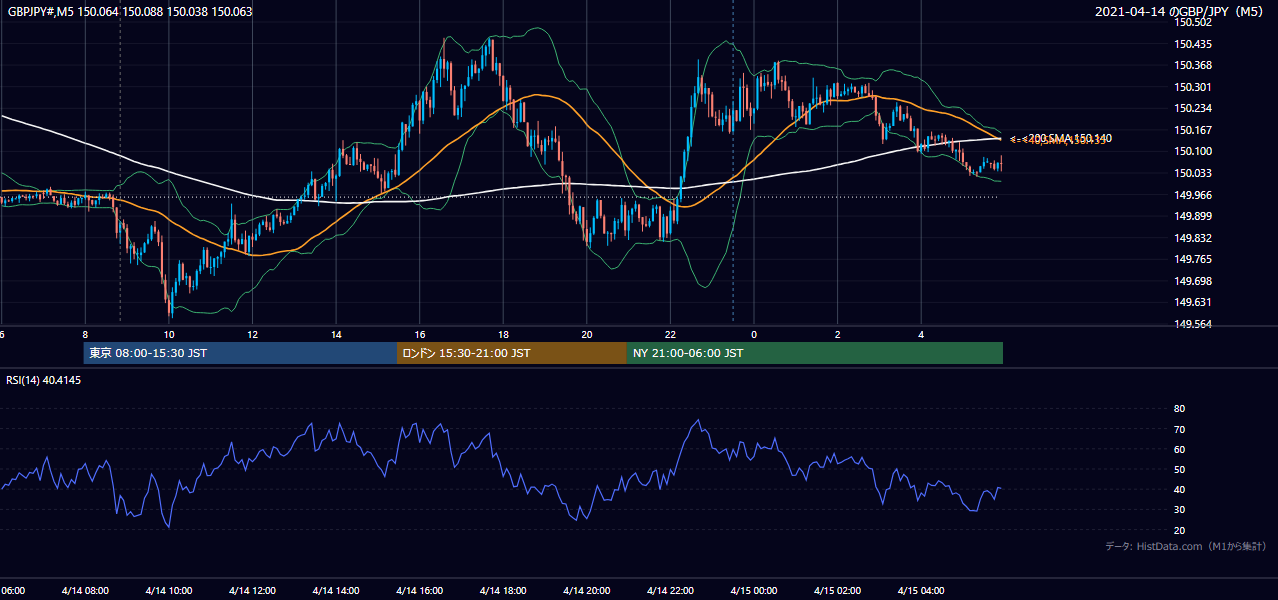Click hour tick 10 under price chart

169,334
